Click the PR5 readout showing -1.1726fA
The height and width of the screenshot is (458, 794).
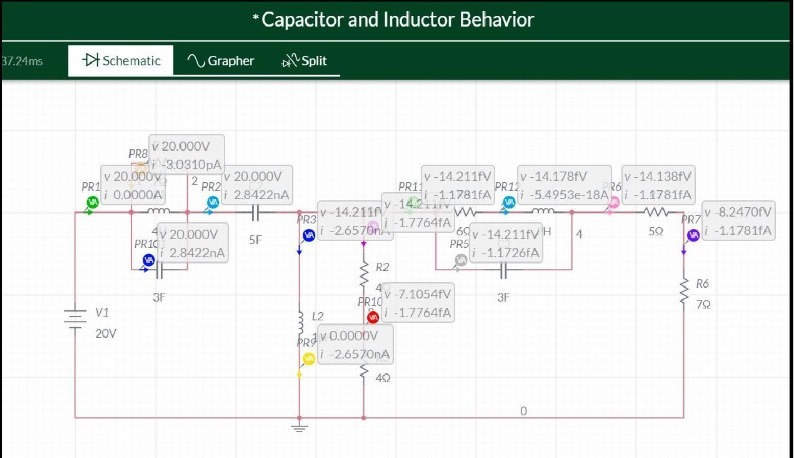click(506, 243)
